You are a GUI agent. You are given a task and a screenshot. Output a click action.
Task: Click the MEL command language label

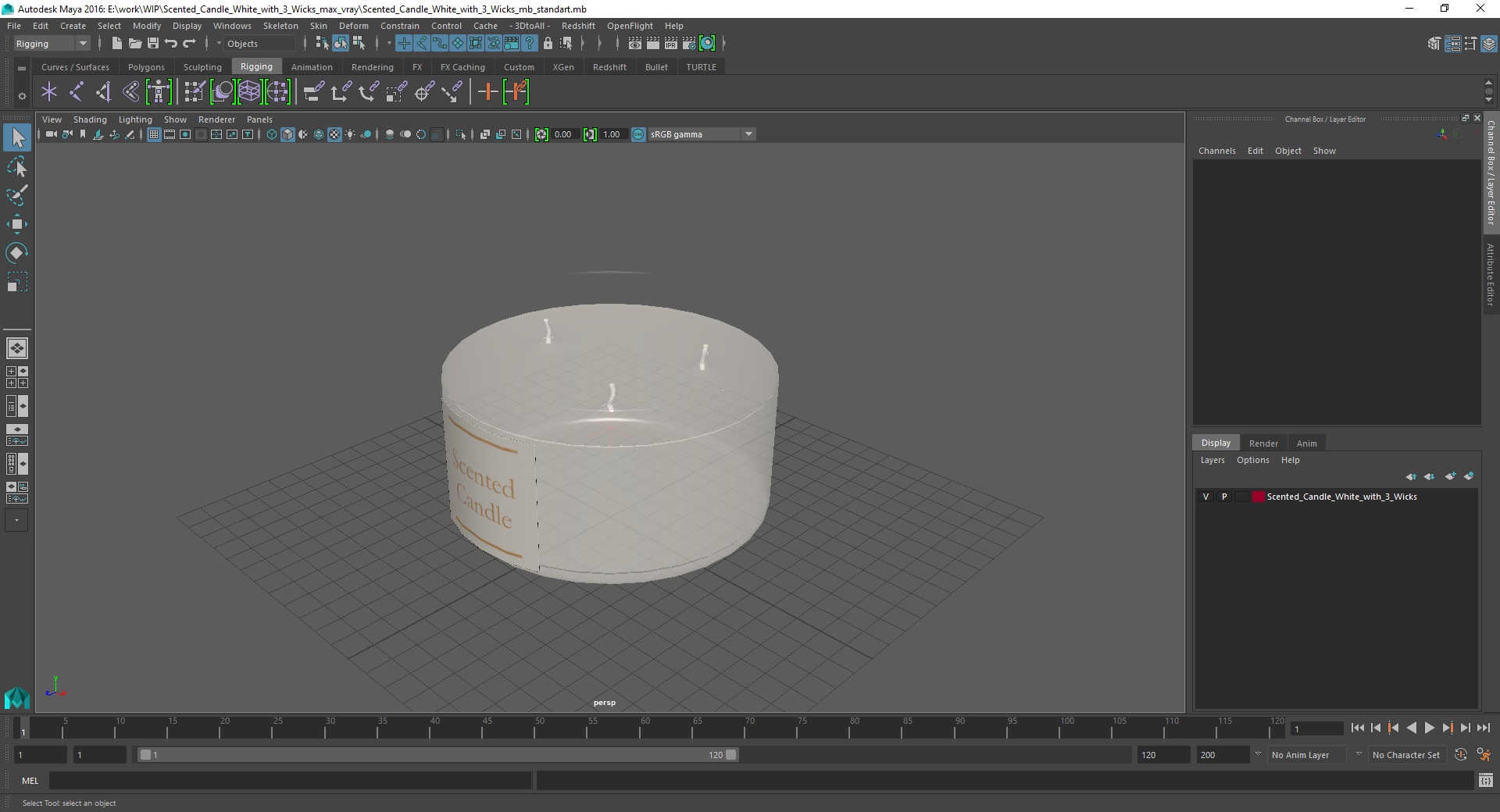coord(30,780)
